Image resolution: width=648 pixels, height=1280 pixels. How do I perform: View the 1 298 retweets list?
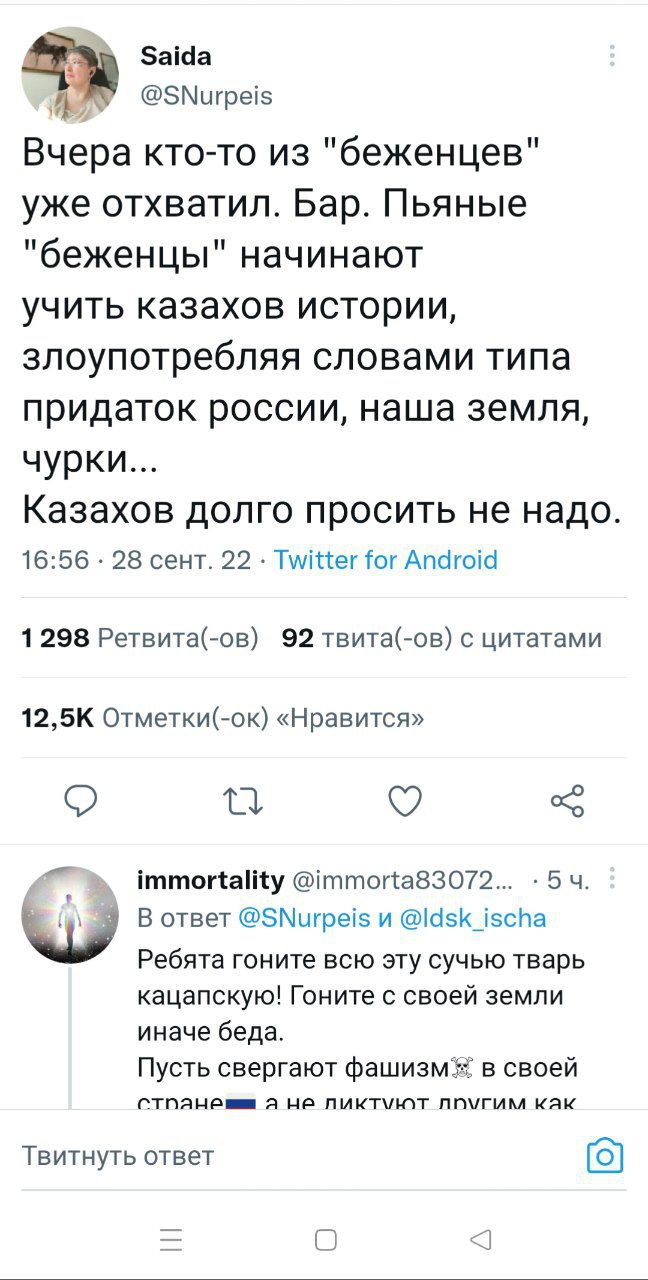click(x=140, y=638)
